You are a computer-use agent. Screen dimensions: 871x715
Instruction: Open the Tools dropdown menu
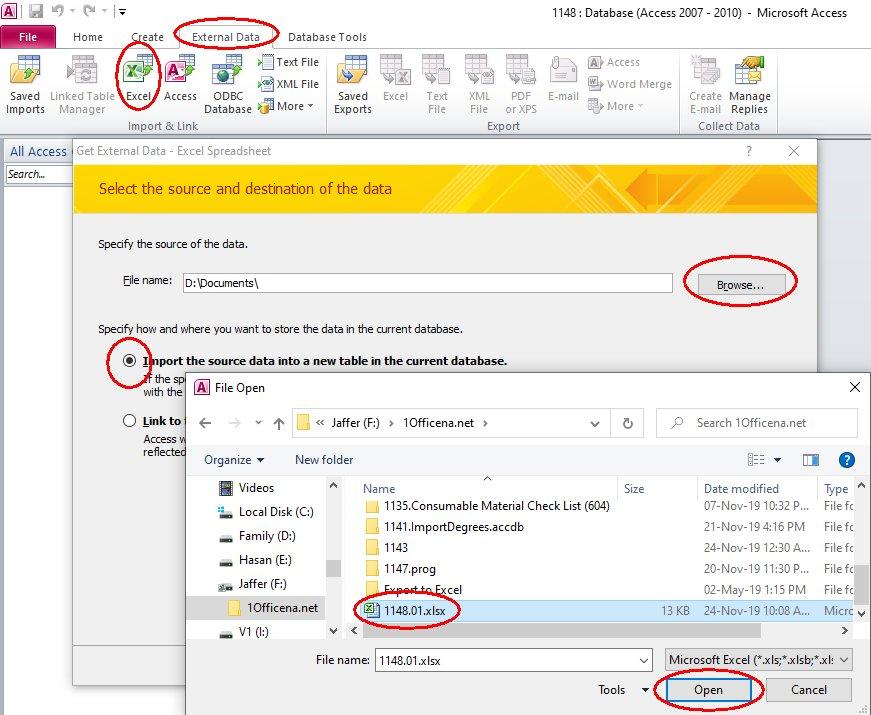623,690
